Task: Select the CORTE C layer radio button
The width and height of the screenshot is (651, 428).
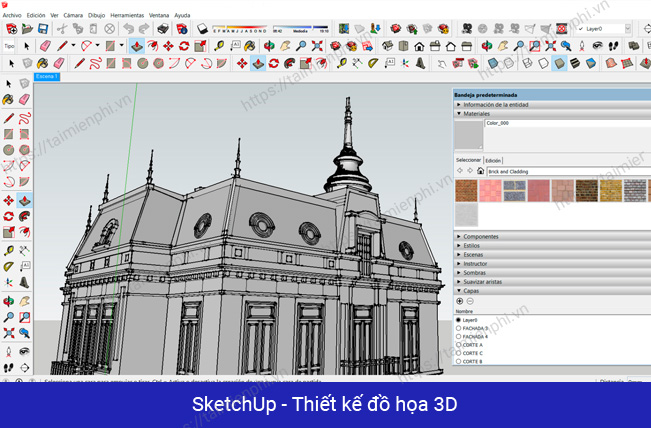Action: coord(458,353)
